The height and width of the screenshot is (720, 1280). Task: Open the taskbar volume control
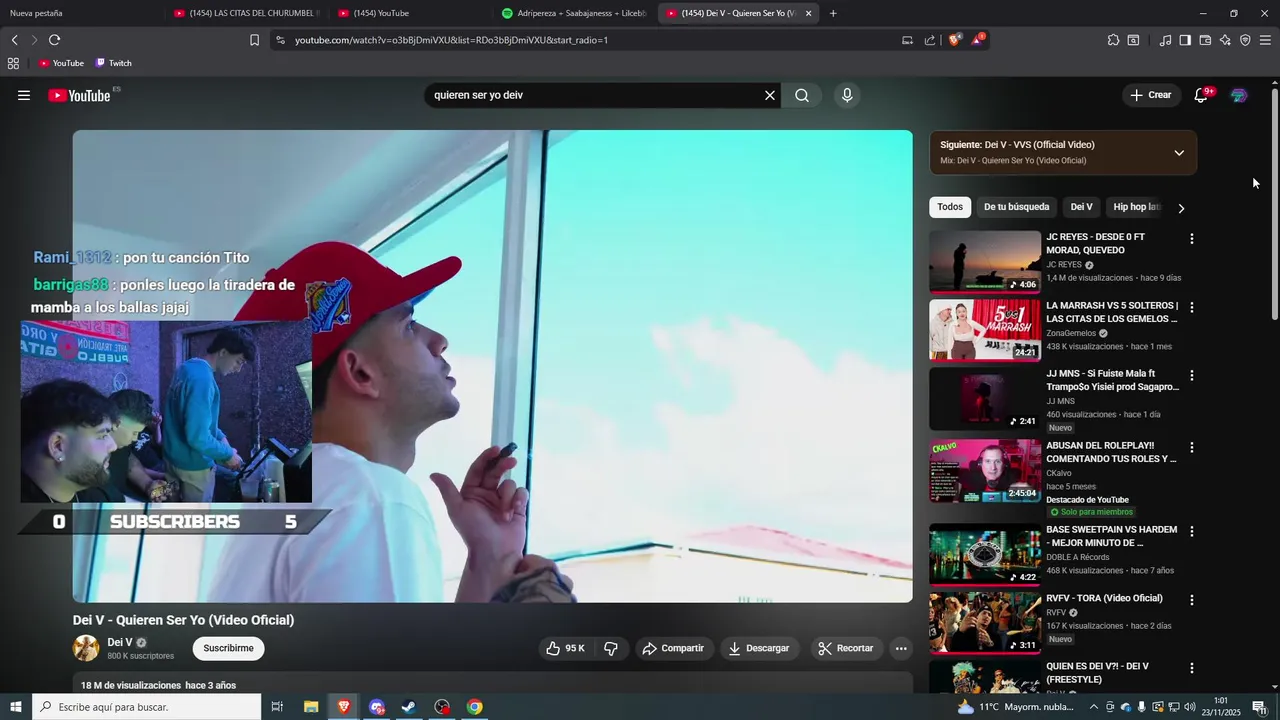point(1188,707)
